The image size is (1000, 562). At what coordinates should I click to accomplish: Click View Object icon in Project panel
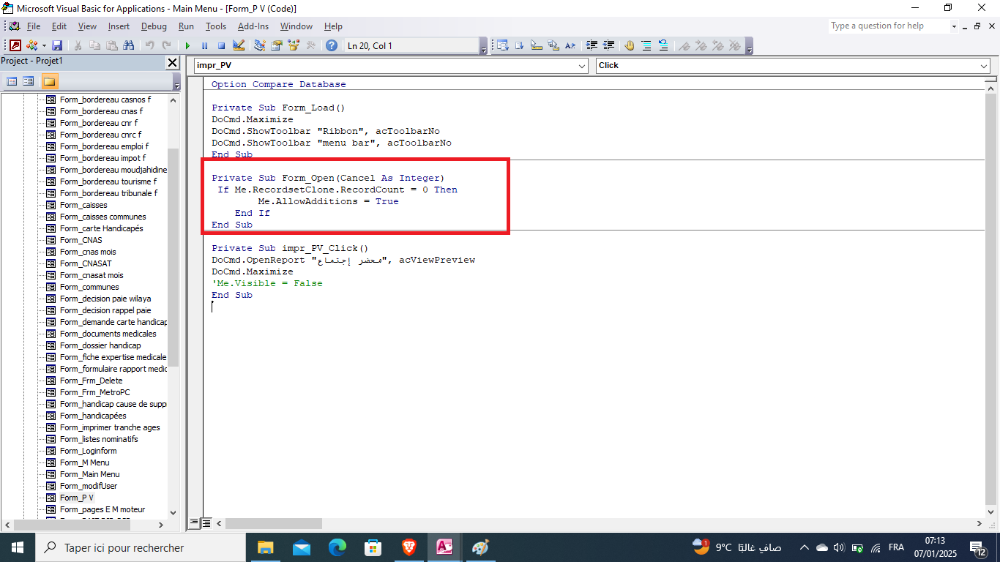click(29, 82)
